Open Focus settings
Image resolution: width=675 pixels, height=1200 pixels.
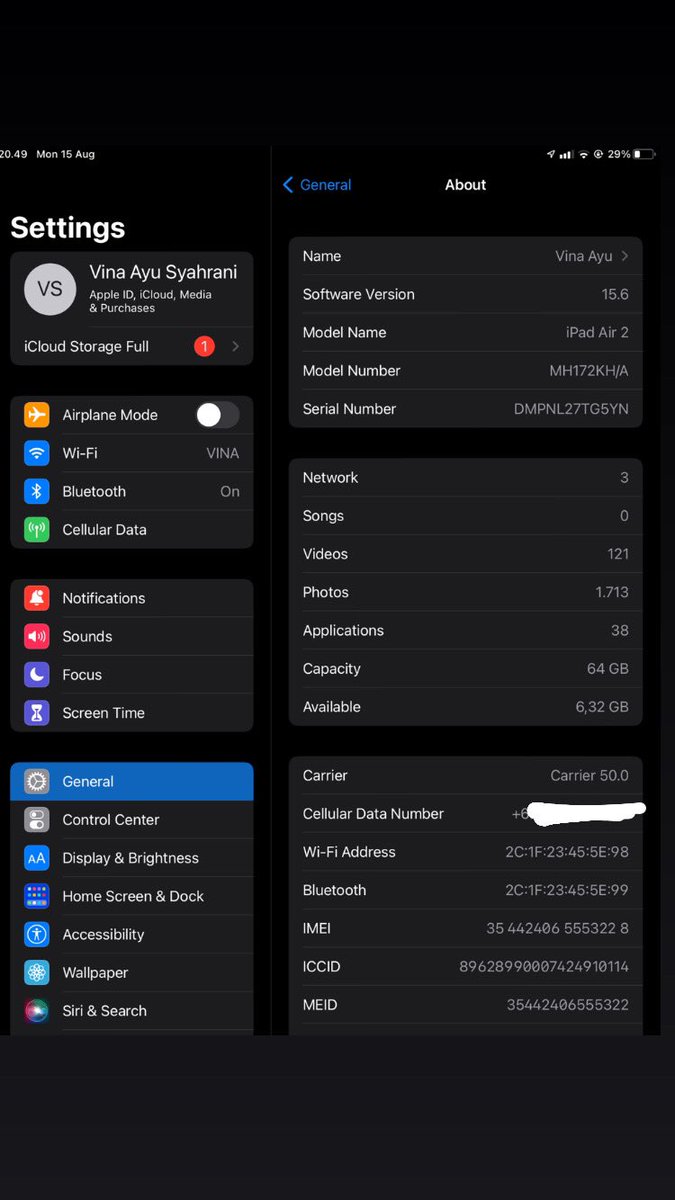(x=132, y=675)
